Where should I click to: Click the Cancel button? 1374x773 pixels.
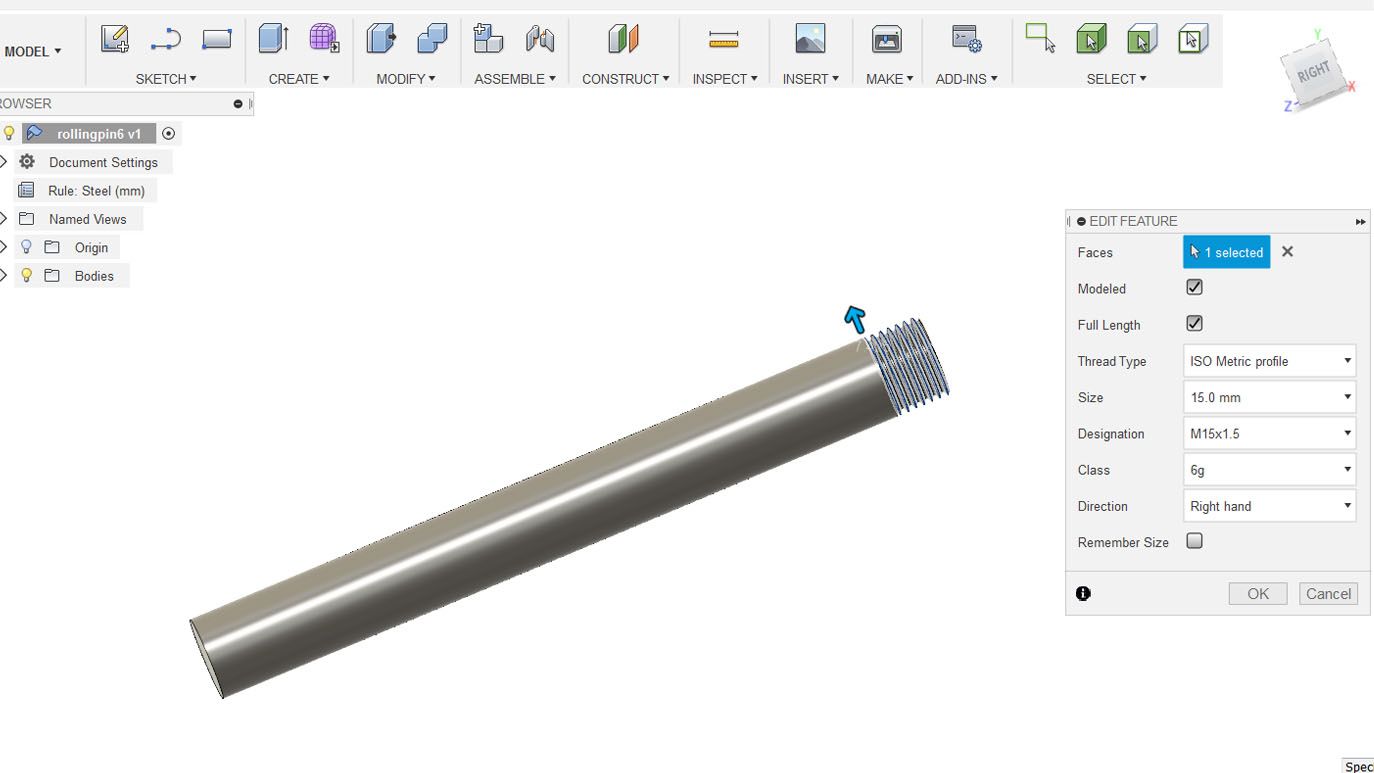pos(1328,593)
